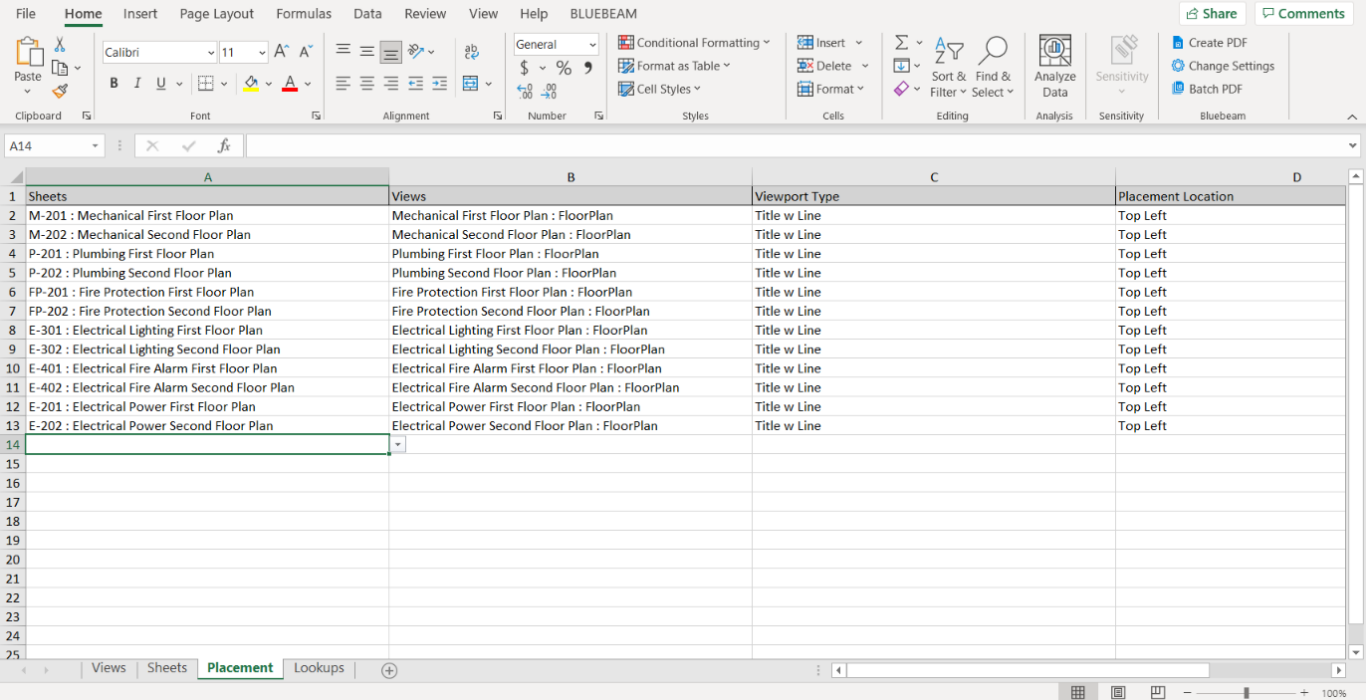Click the Analyze Data button
The image size is (1366, 700).
[1055, 68]
